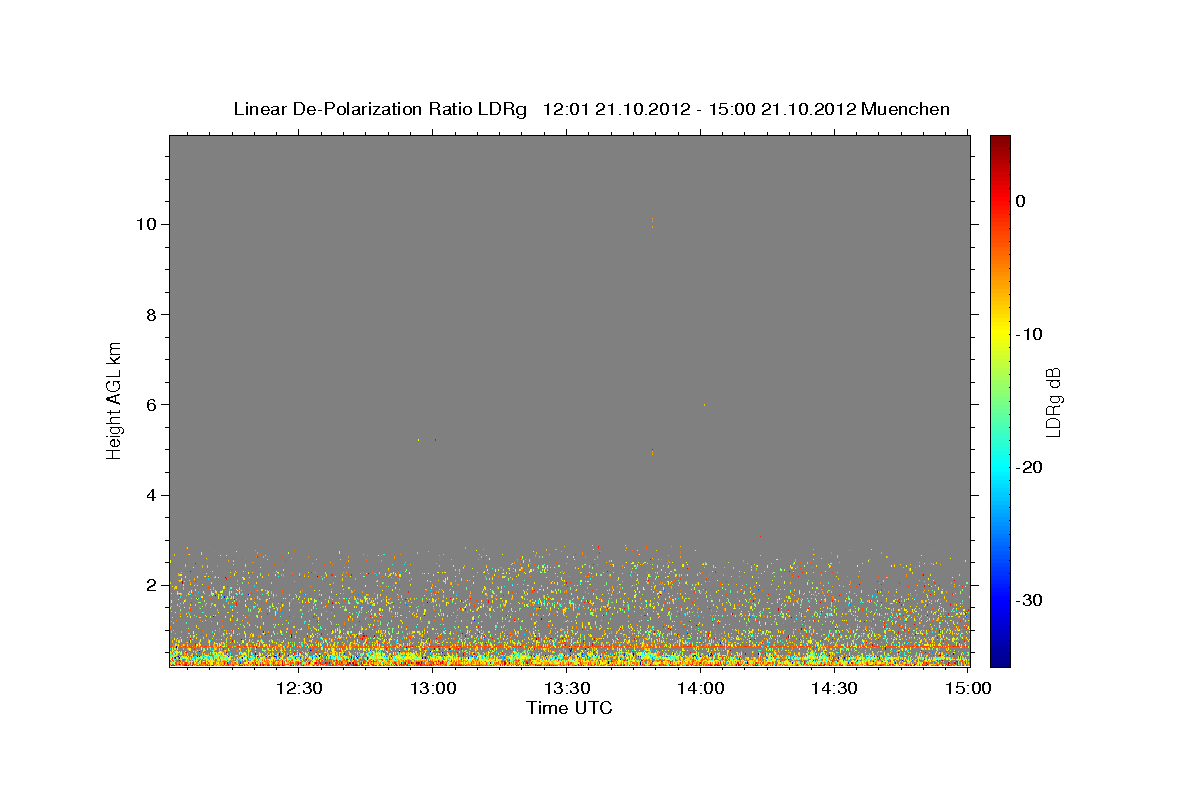Click the colorbar value -20 label

click(1030, 467)
